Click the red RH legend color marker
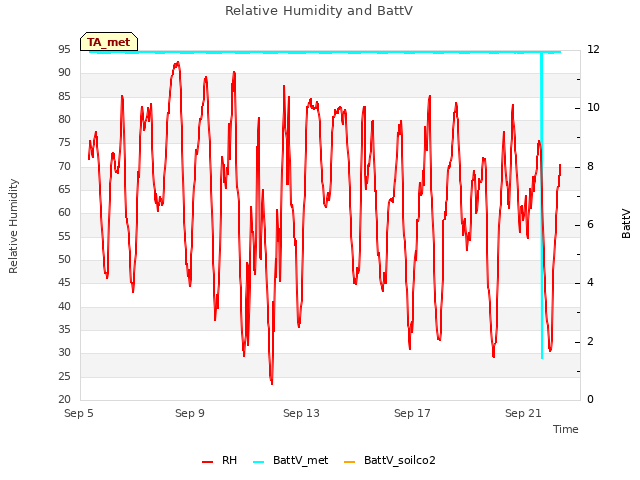 pos(207,462)
